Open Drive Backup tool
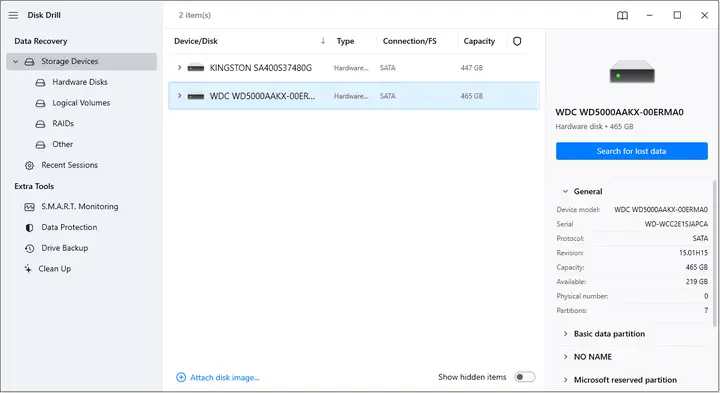This screenshot has height=393, width=720. tap(65, 248)
